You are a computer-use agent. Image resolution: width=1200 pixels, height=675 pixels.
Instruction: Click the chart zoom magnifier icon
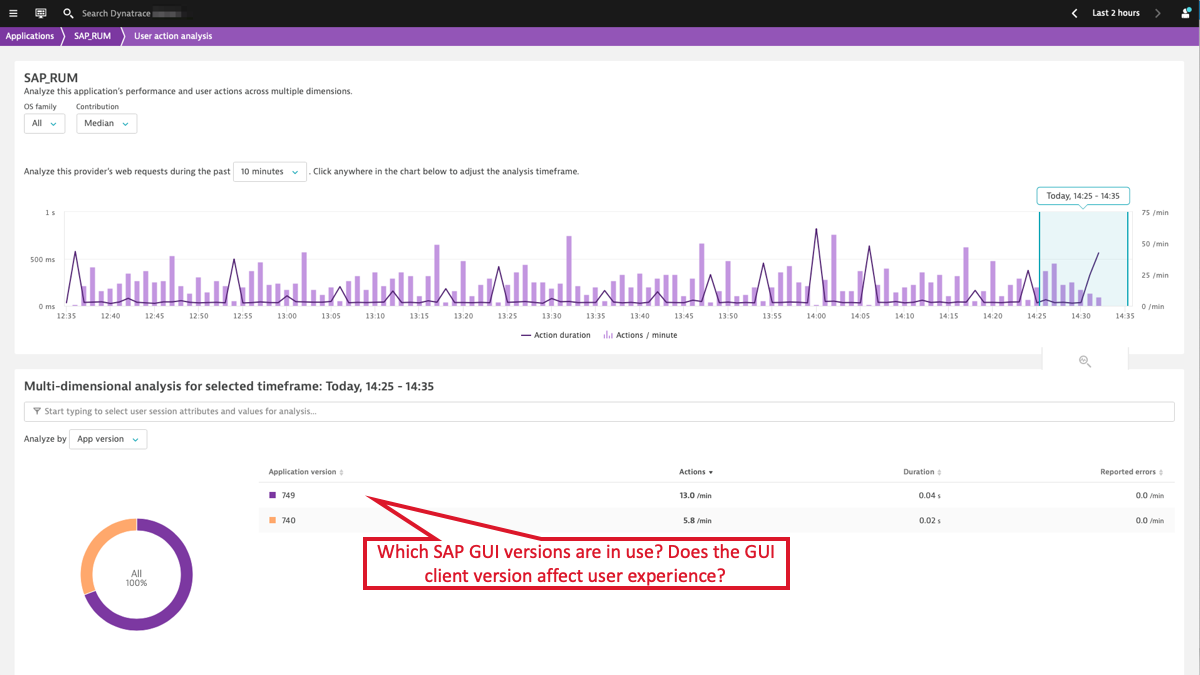click(1085, 361)
